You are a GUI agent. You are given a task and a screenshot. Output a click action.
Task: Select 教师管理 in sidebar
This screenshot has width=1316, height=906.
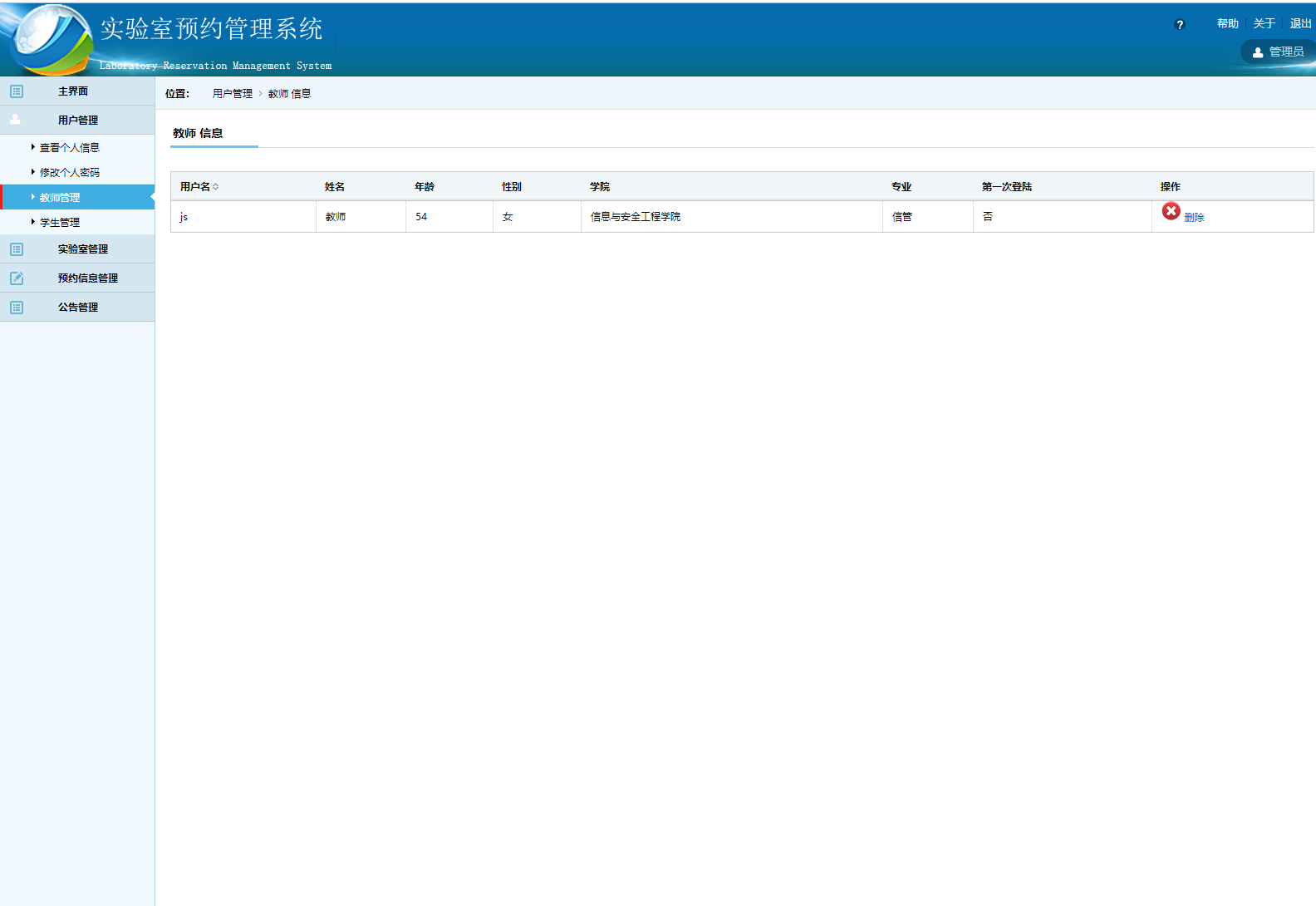point(60,198)
